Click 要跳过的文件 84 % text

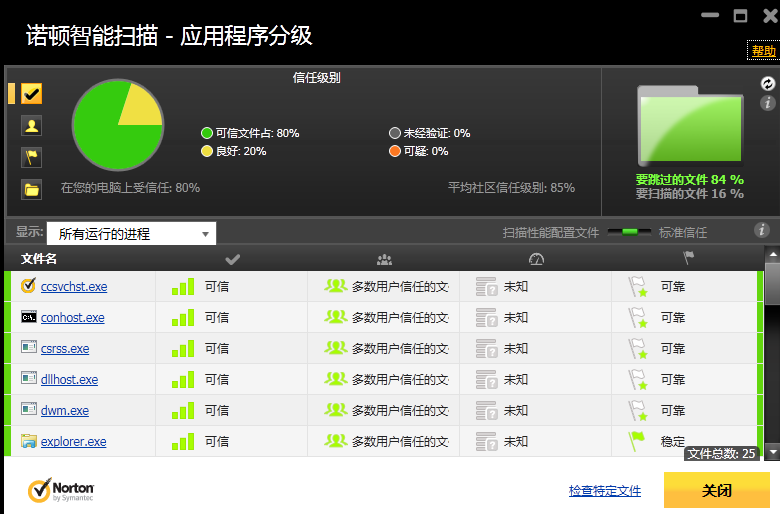pyautogui.click(x=689, y=179)
